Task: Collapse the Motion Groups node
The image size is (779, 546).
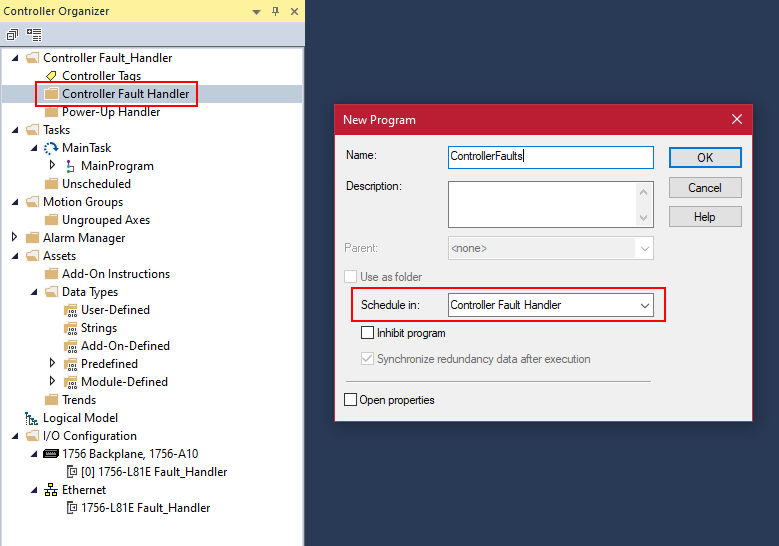Action: point(15,202)
